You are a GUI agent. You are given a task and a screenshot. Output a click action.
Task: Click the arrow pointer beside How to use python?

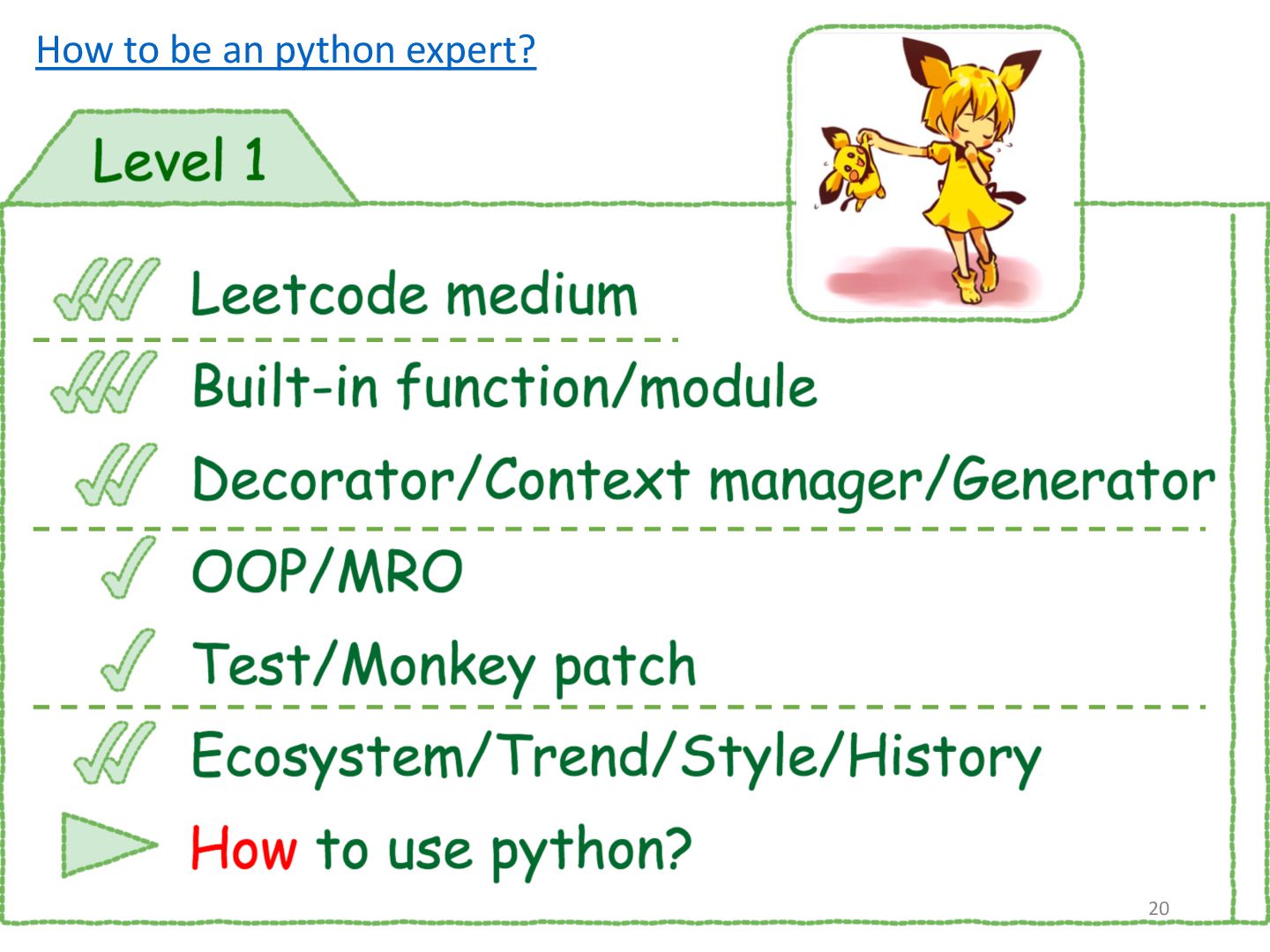point(110,845)
